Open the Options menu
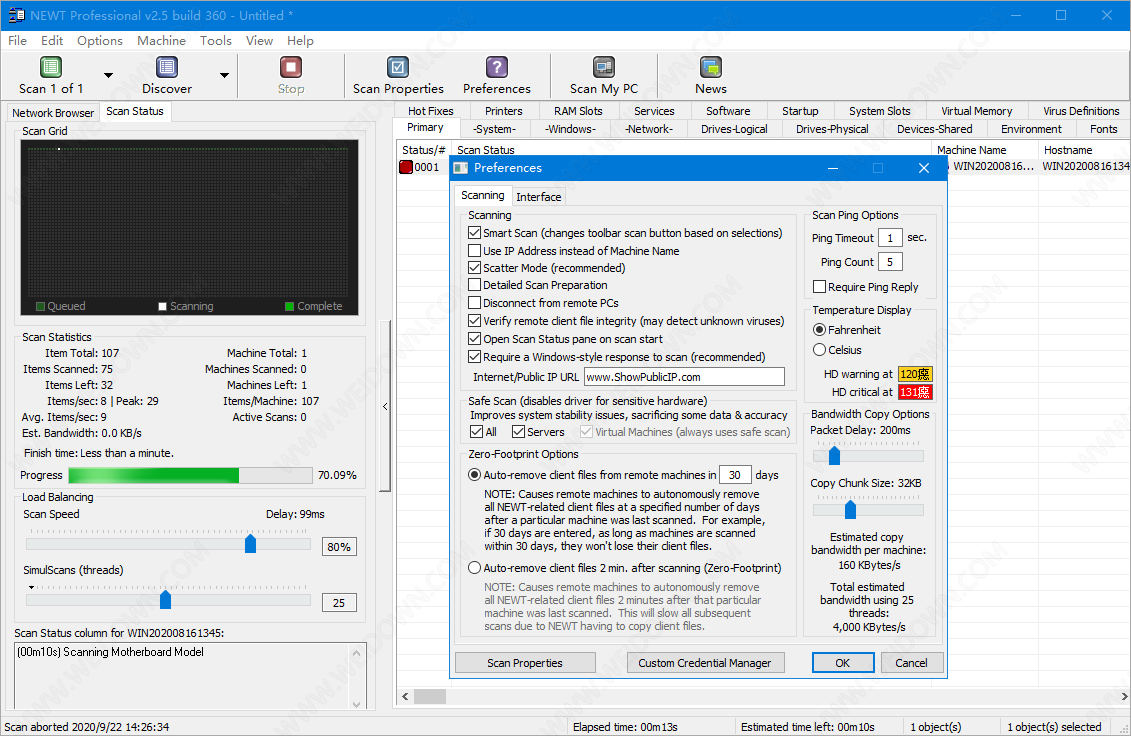This screenshot has width=1131, height=736. [x=100, y=41]
